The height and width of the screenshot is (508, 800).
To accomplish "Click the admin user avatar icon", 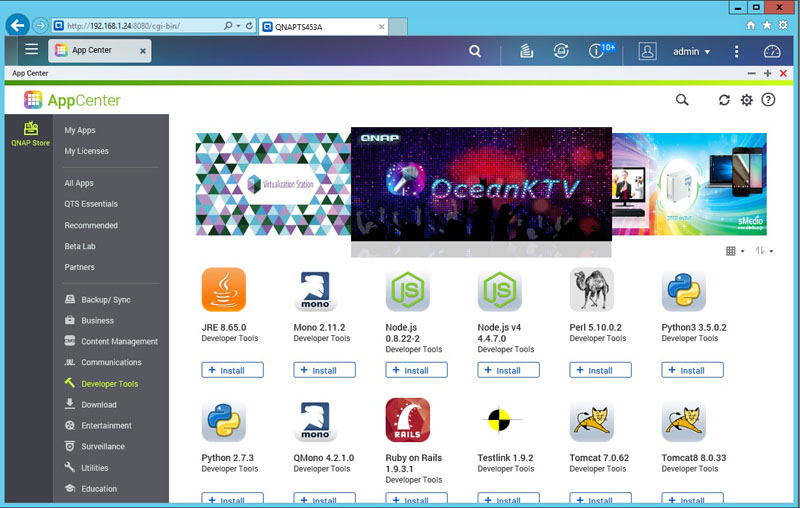I will click(647, 51).
